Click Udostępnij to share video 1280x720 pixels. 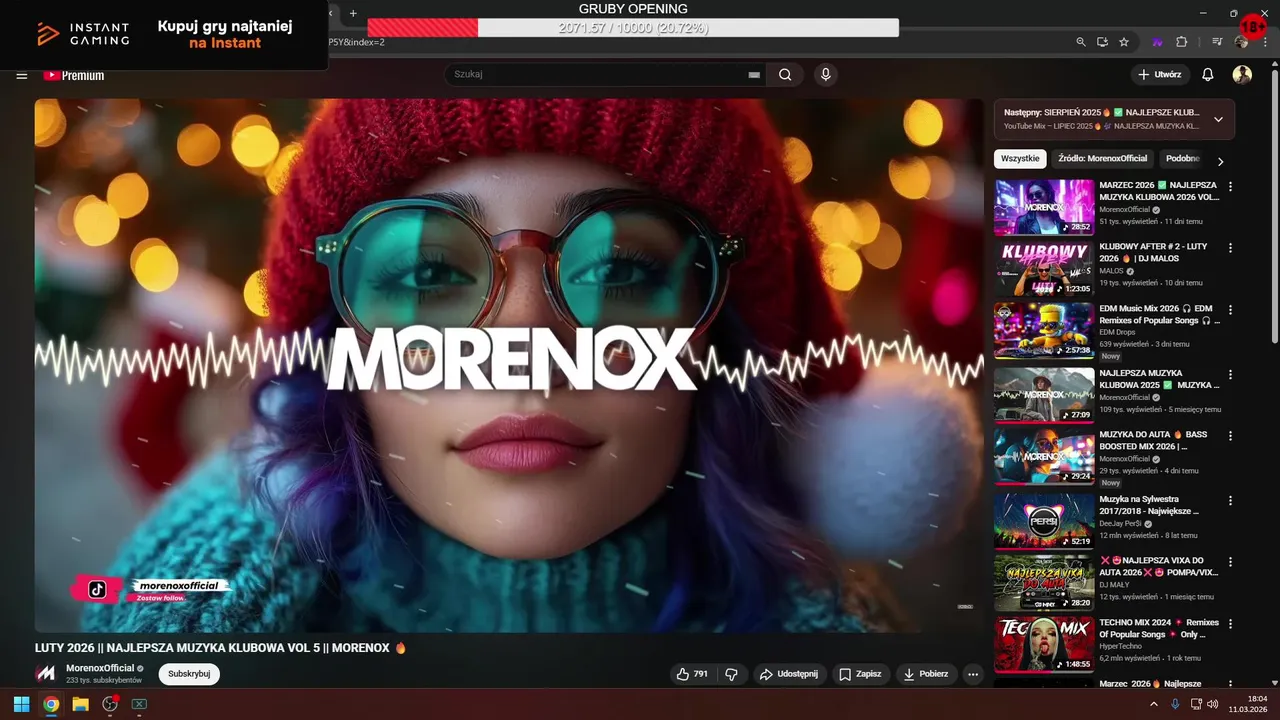click(x=789, y=674)
